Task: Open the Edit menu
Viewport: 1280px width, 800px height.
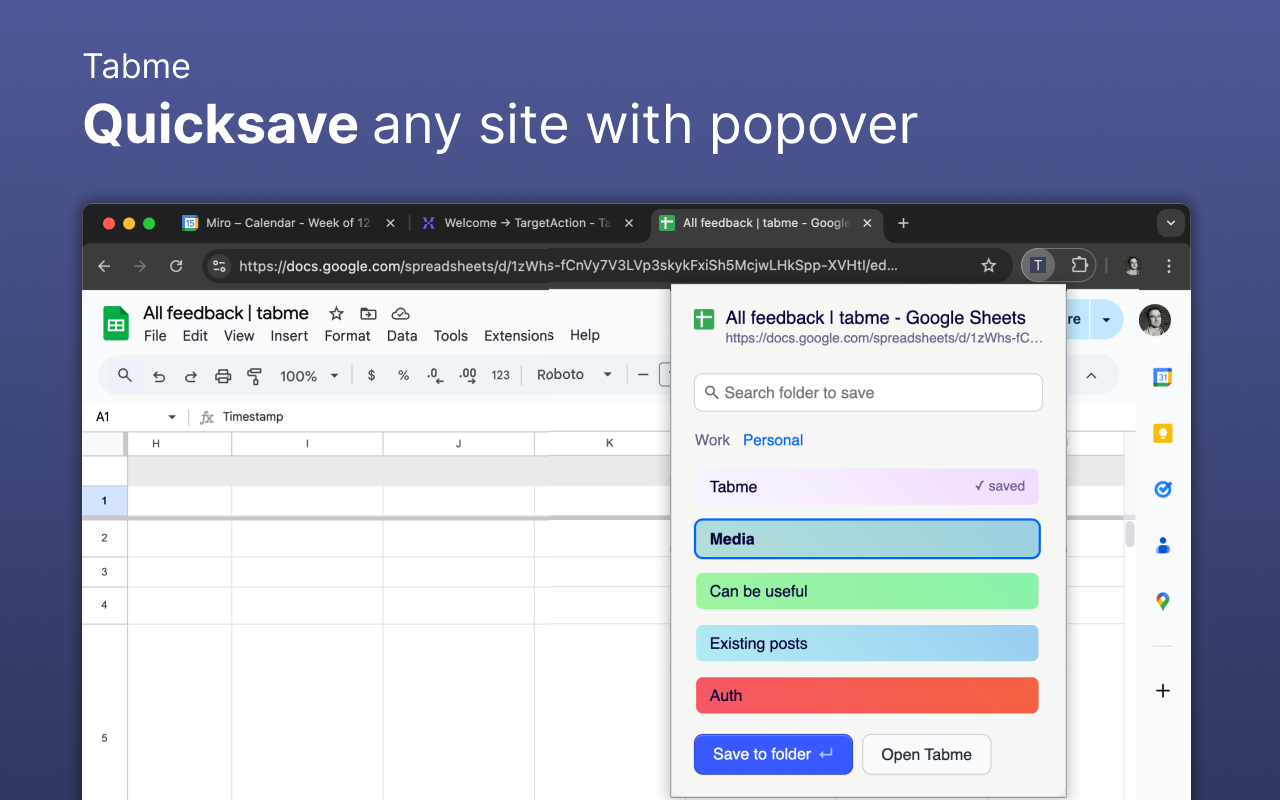Action: 195,336
